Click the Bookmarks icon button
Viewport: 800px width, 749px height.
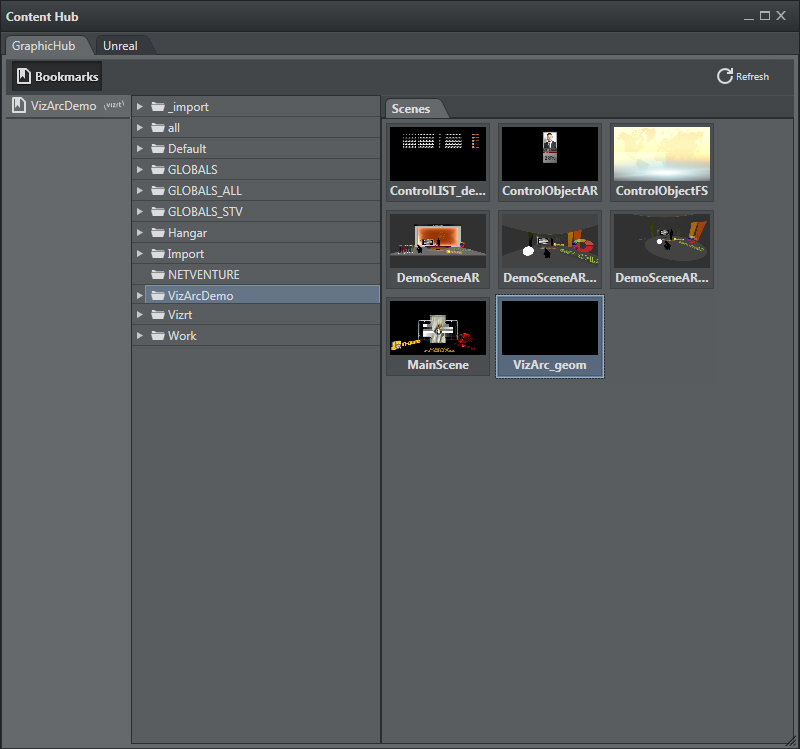click(x=24, y=77)
